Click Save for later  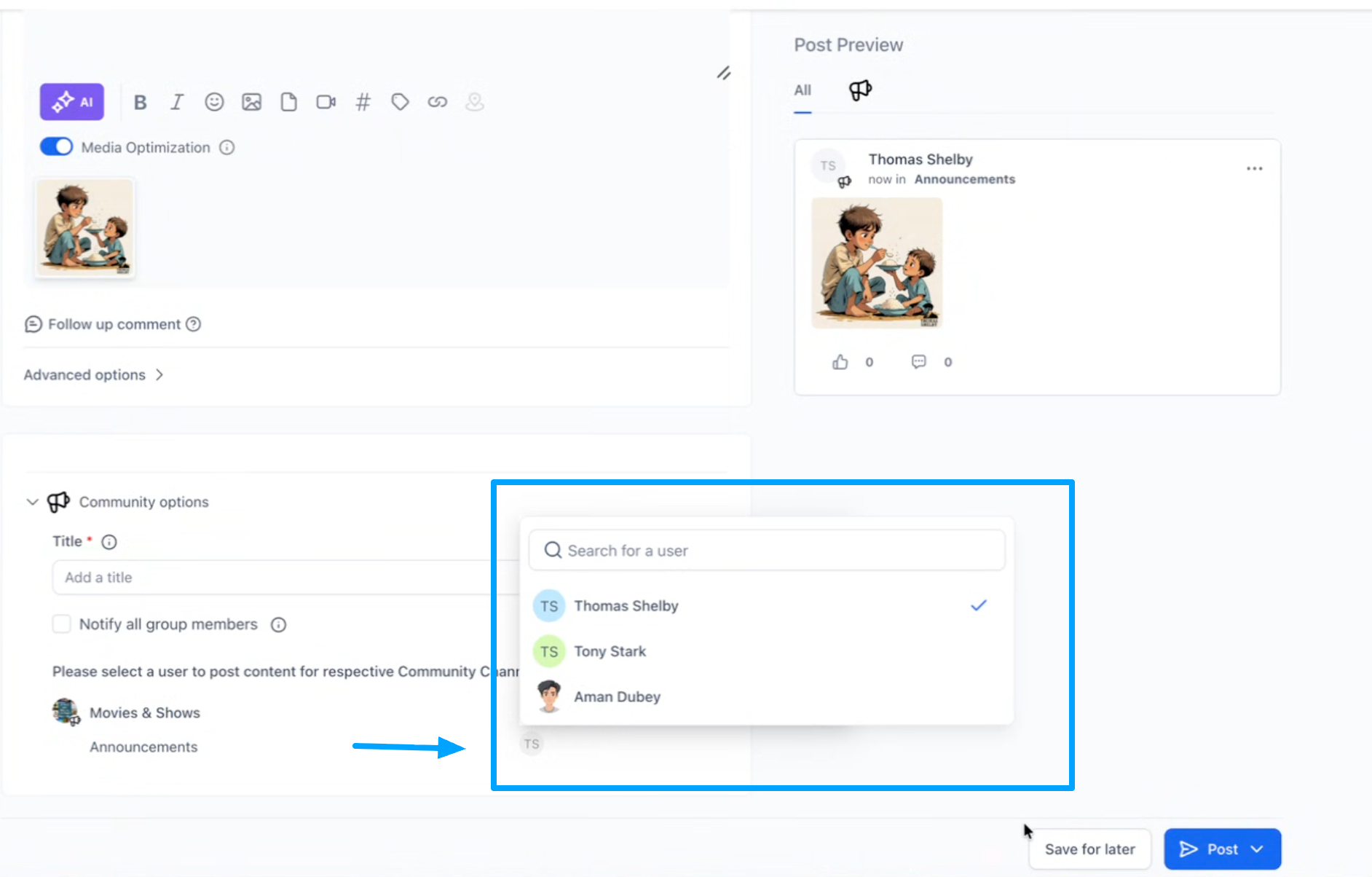(x=1089, y=849)
